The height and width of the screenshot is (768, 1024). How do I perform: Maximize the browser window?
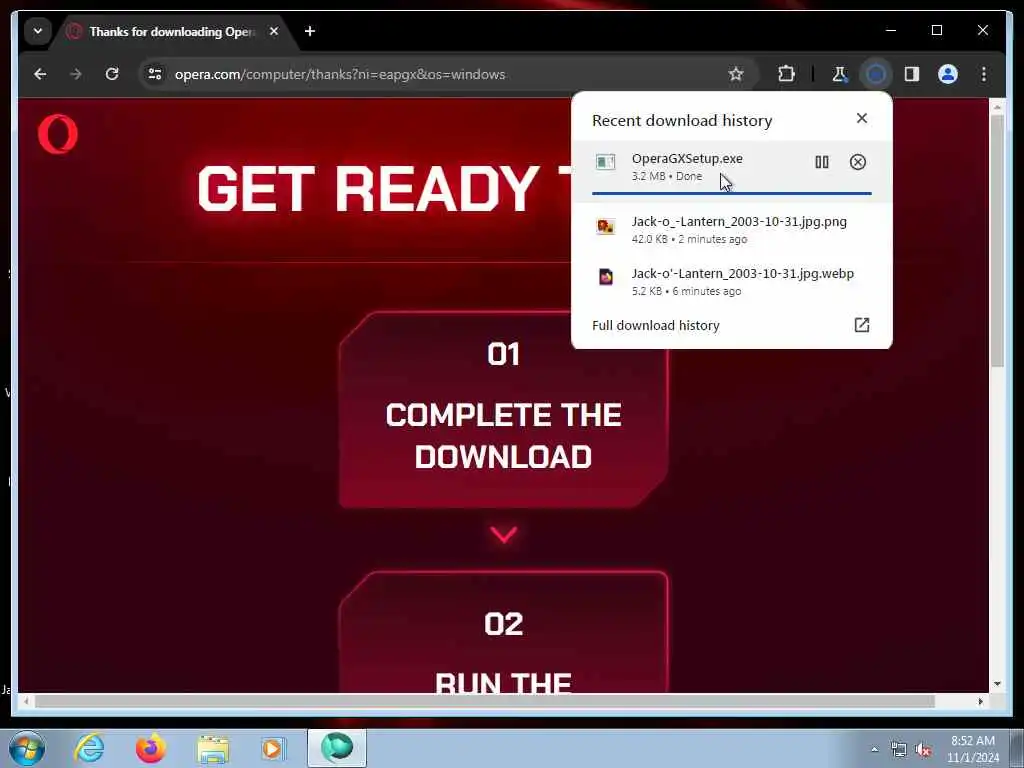(936, 30)
